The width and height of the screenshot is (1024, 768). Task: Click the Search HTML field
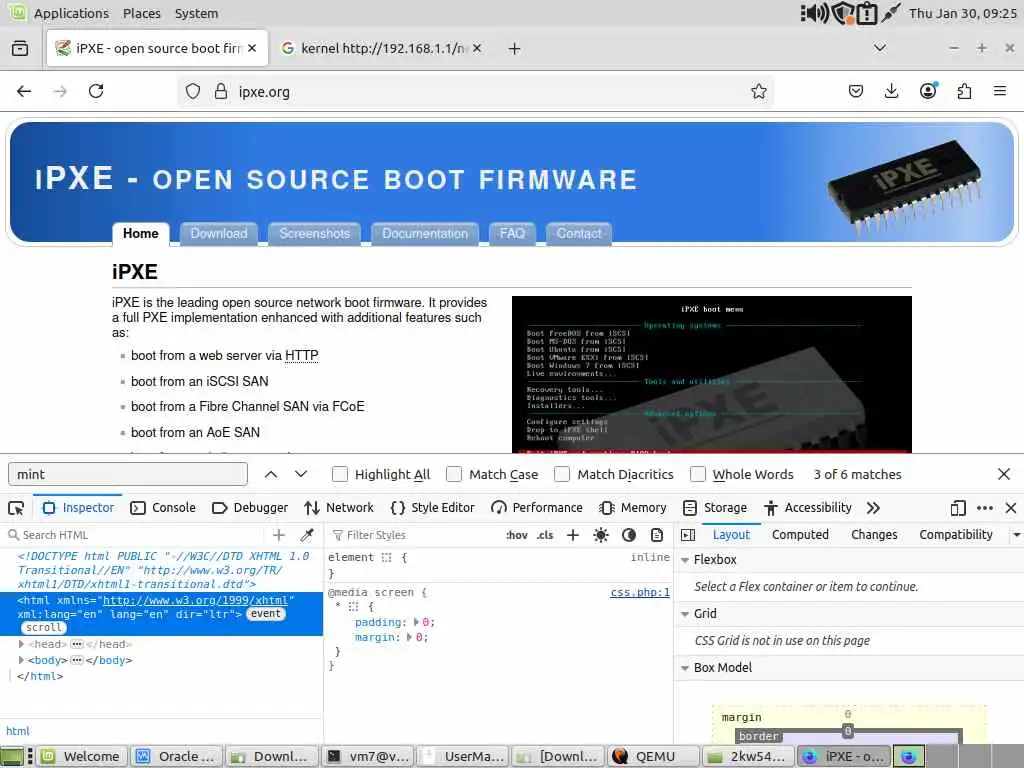point(137,535)
